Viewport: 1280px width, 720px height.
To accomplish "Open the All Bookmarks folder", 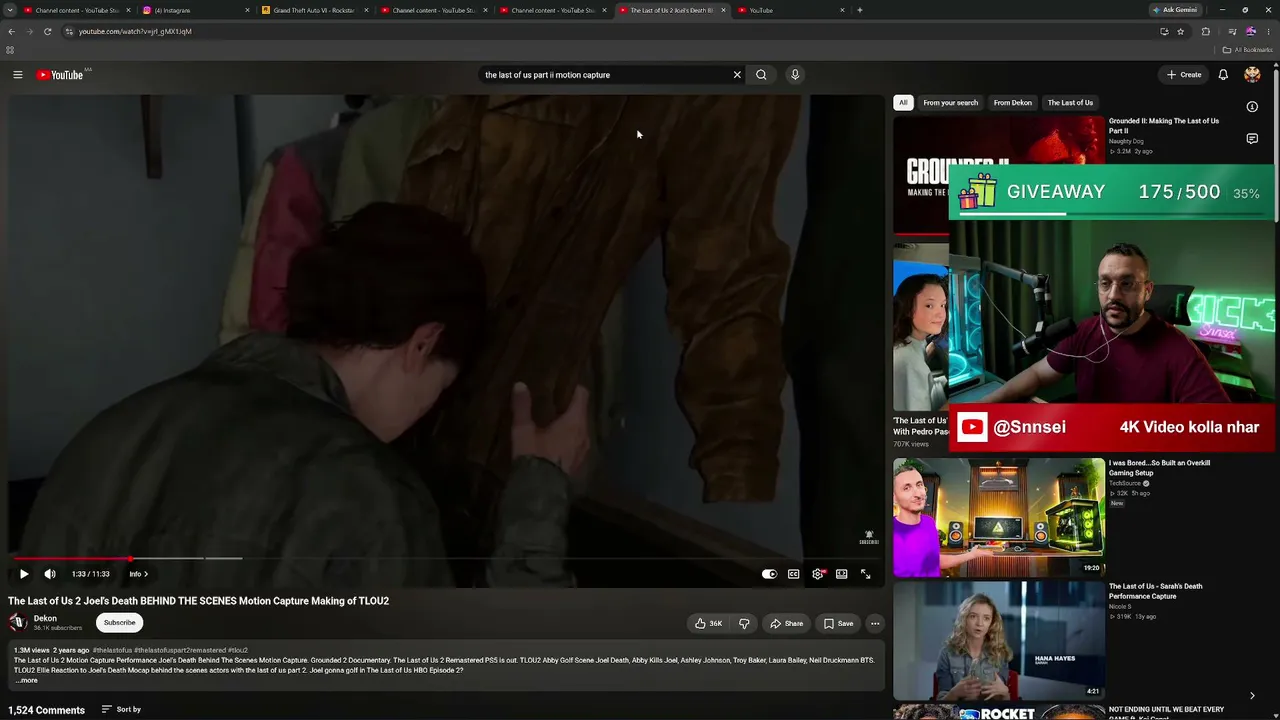I will (1248, 50).
